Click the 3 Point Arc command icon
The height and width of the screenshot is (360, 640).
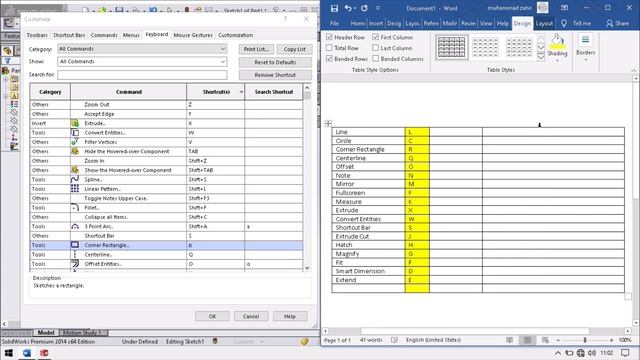[75, 227]
